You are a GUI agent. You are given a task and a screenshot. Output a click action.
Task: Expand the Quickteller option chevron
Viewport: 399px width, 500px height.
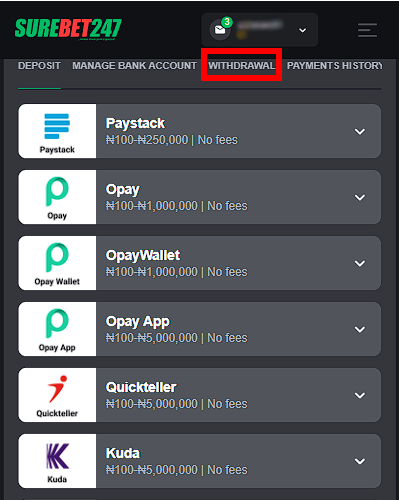[360, 395]
